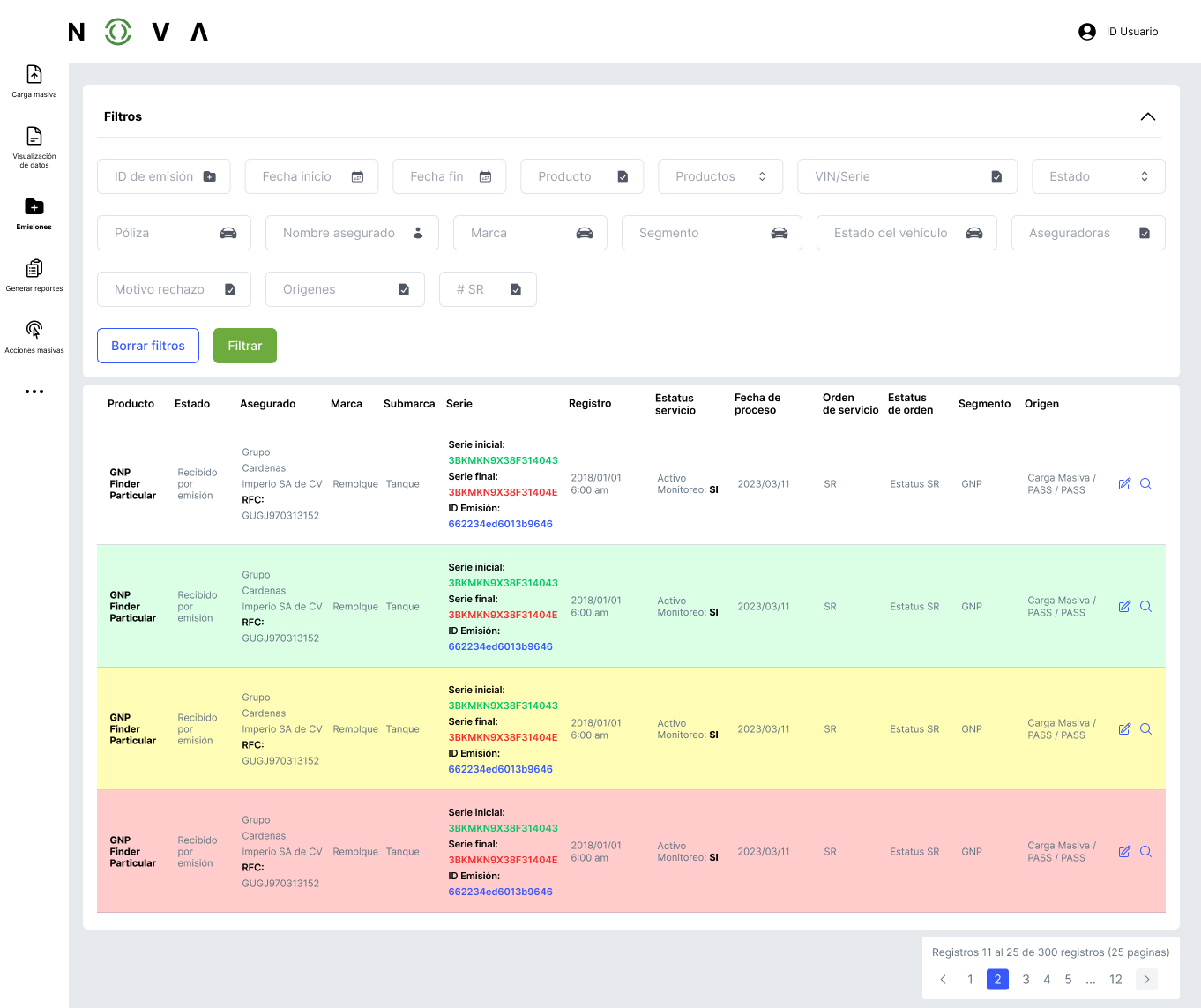The width and height of the screenshot is (1201, 1008).
Task: Click the Estatus de orden column header
Action: click(x=910, y=404)
